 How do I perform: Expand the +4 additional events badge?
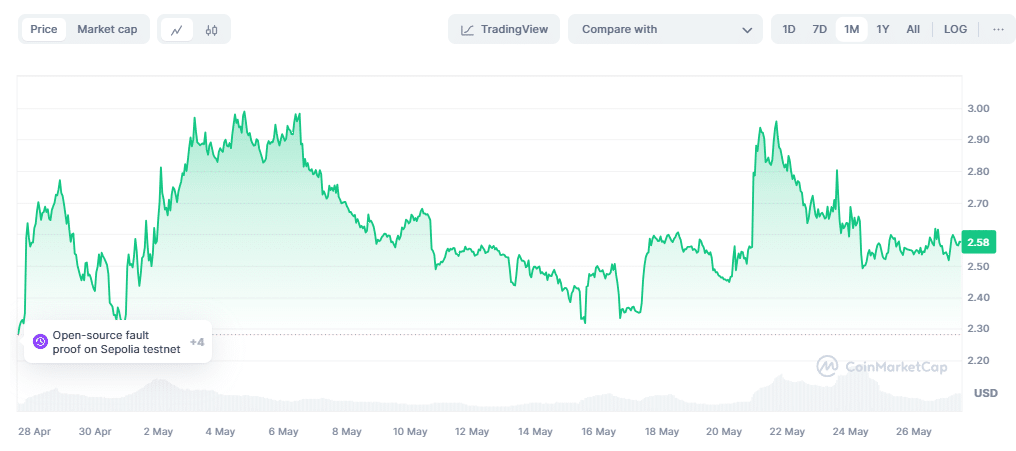(197, 342)
